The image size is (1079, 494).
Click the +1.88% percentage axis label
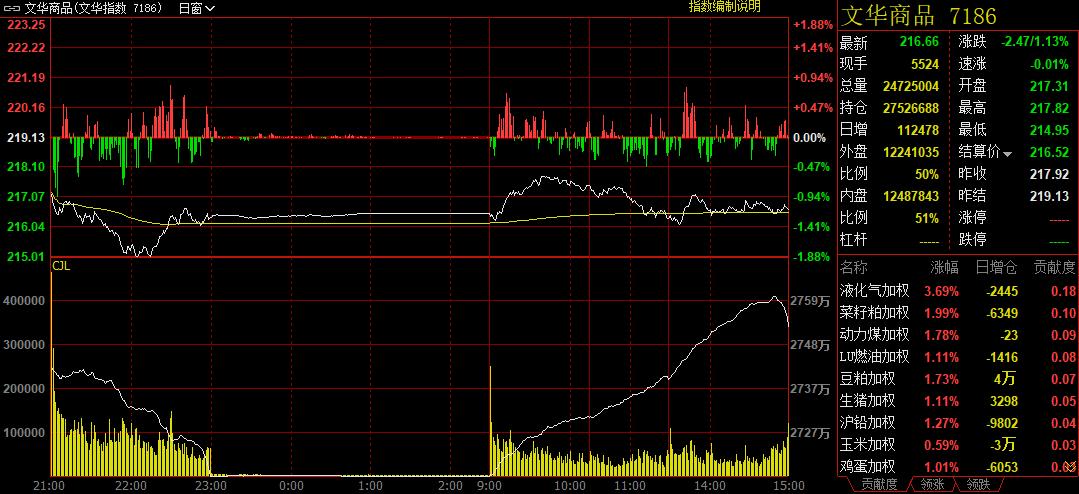coord(813,24)
